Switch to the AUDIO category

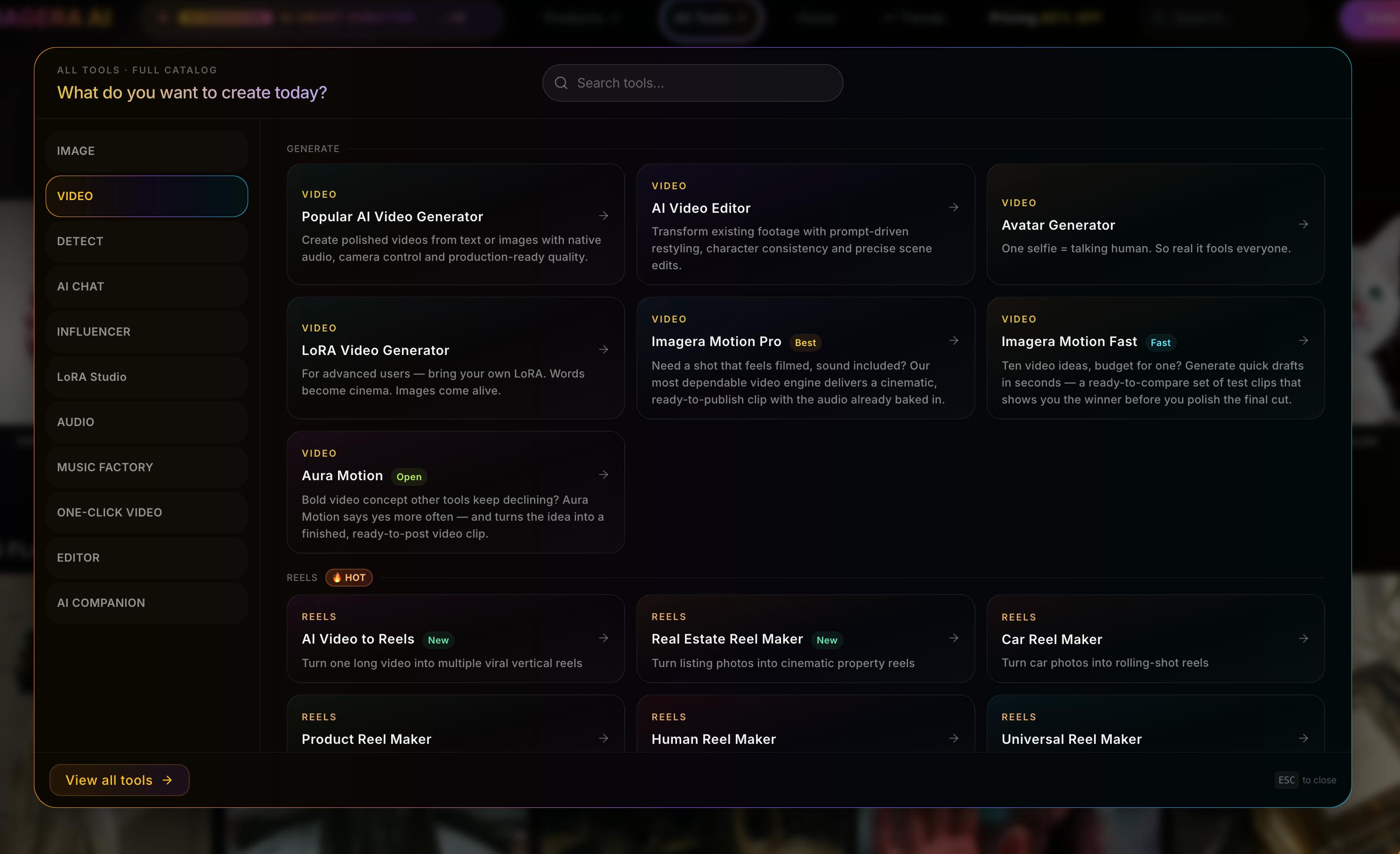[146, 422]
